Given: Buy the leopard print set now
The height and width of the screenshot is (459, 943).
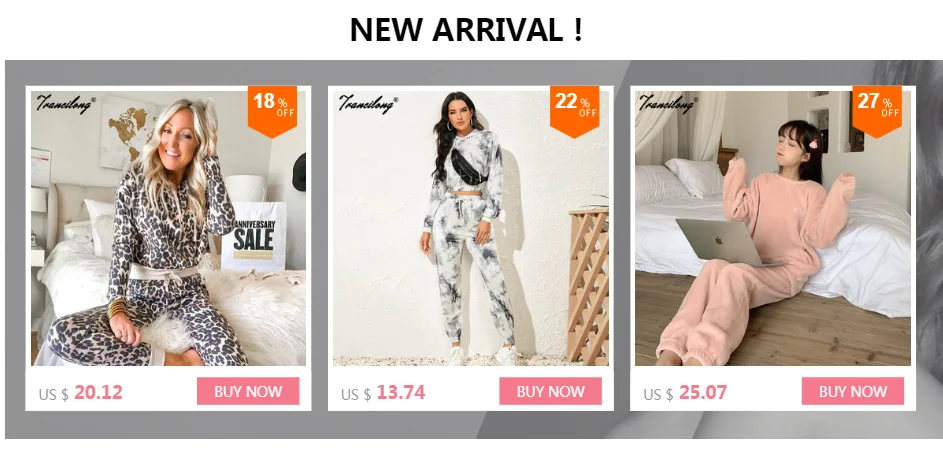Looking at the screenshot, I should (x=248, y=391).
